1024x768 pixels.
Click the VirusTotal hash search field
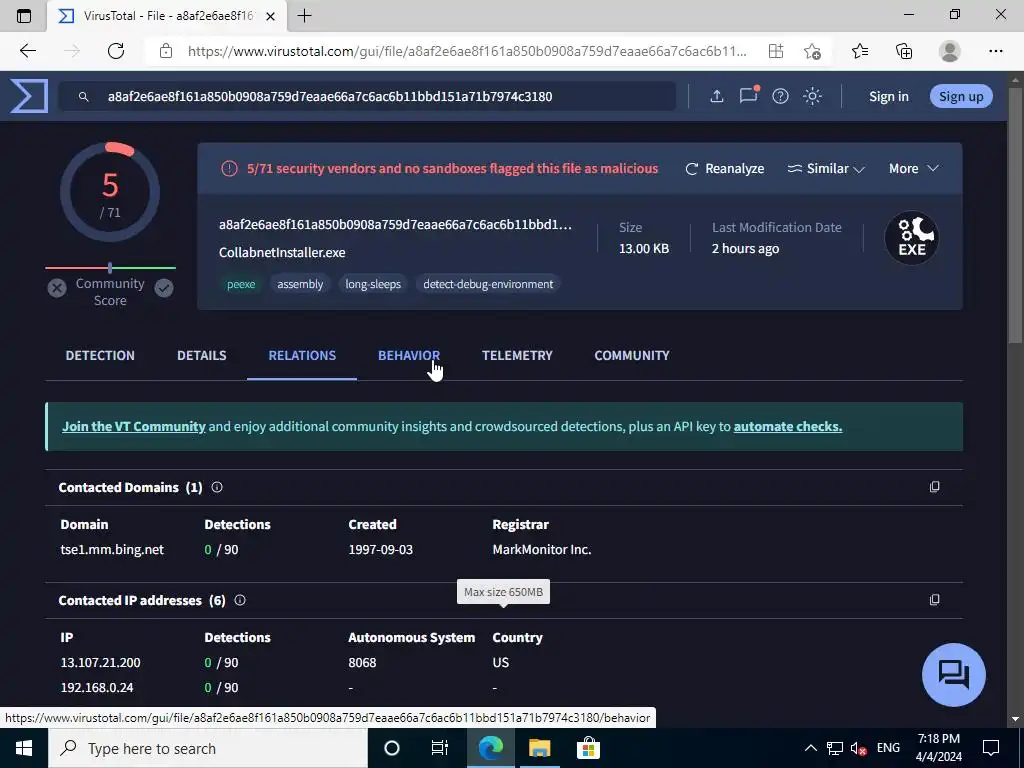[x=367, y=97]
